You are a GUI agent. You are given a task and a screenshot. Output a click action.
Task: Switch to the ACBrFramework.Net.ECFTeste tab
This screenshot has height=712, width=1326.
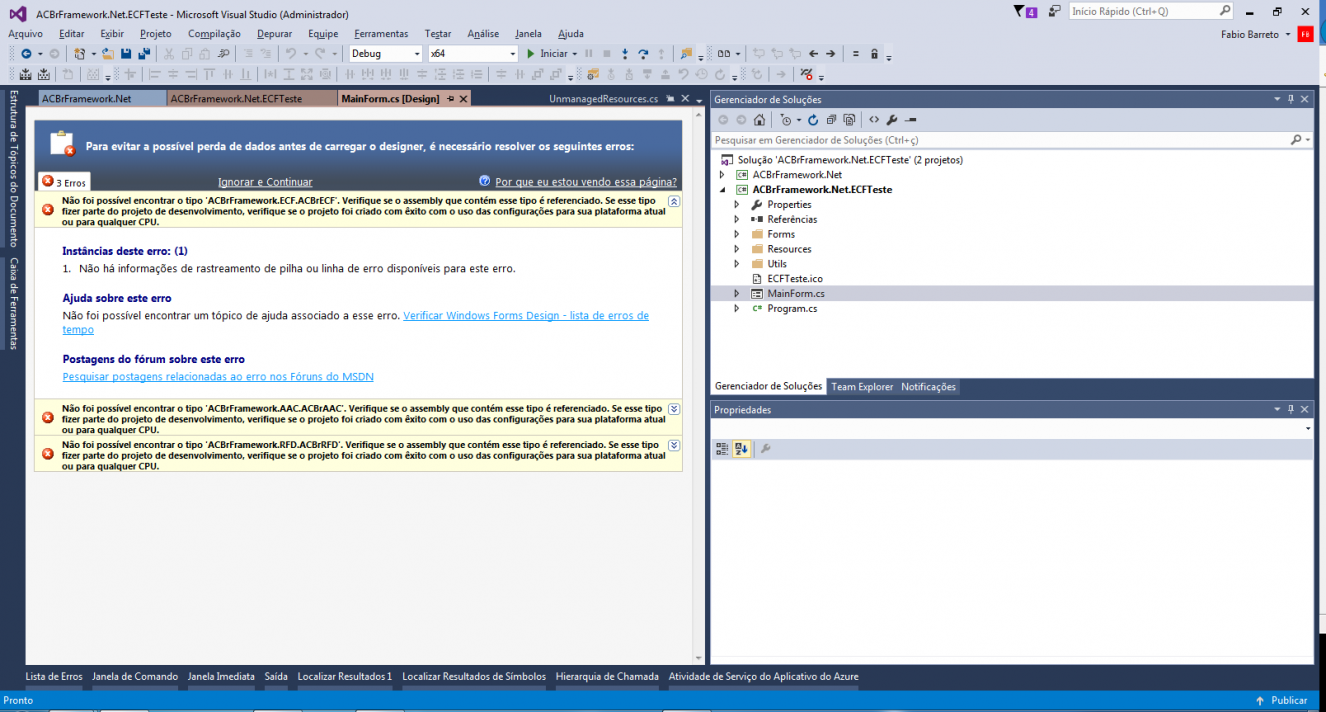[236, 98]
